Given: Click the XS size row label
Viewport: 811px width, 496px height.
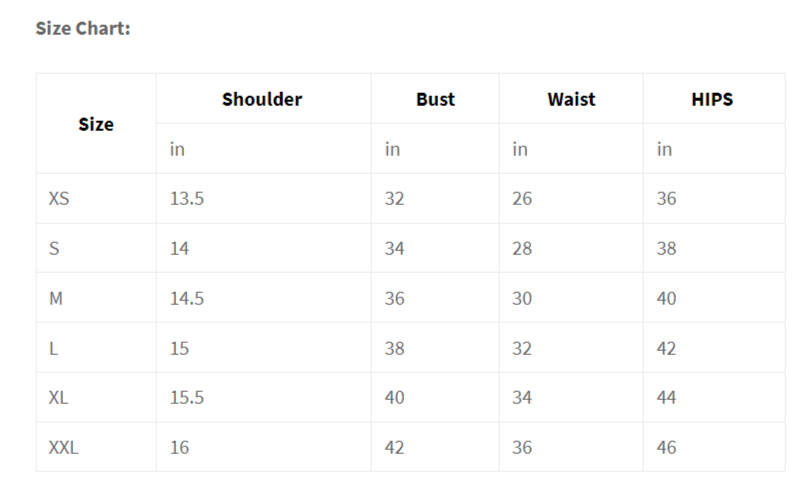Looking at the screenshot, I should coord(59,199).
